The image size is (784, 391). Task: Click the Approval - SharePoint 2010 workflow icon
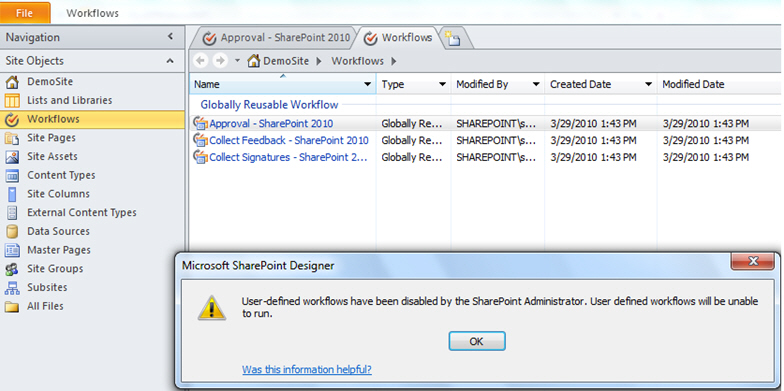[200, 123]
